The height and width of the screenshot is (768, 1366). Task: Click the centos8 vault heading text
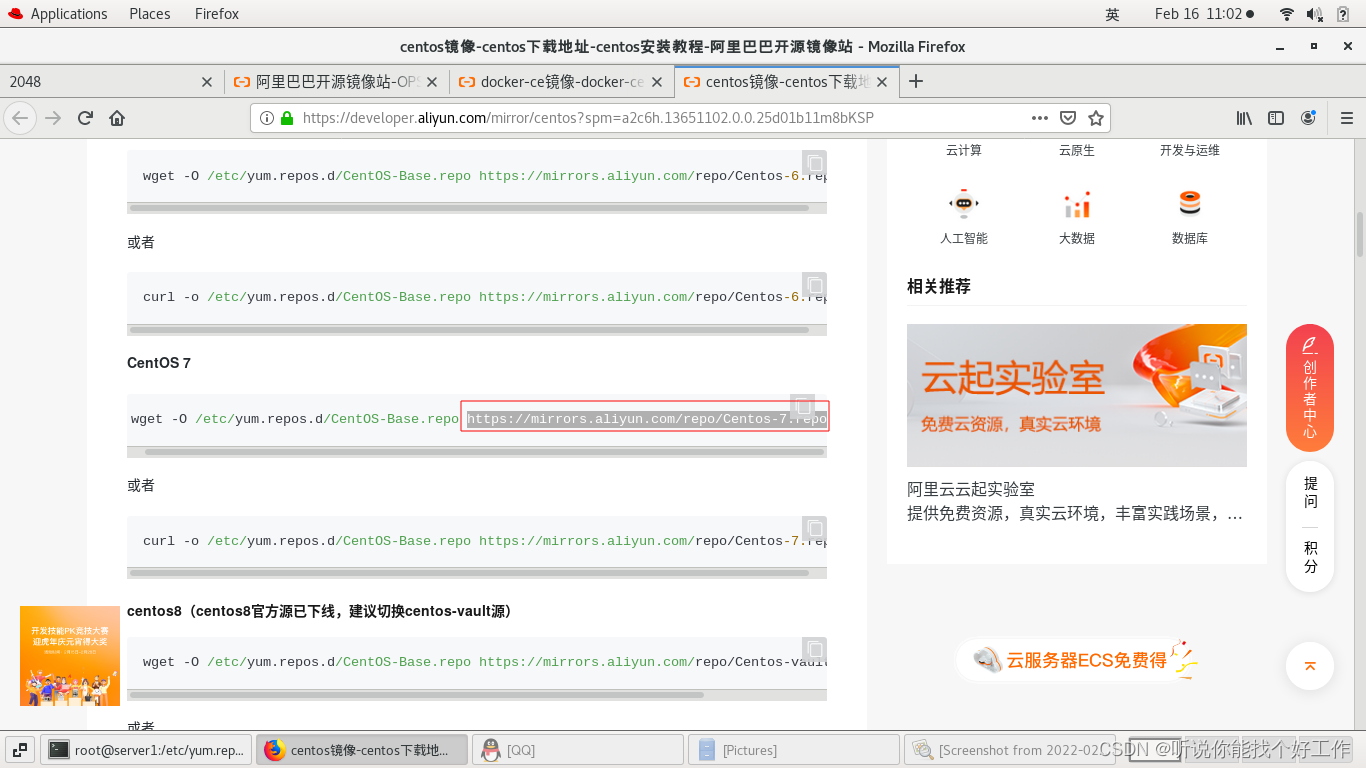pos(319,611)
